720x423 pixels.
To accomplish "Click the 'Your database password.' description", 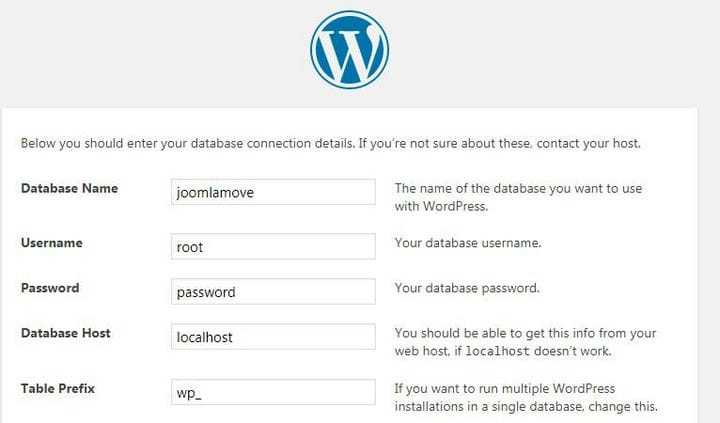I will 467,288.
